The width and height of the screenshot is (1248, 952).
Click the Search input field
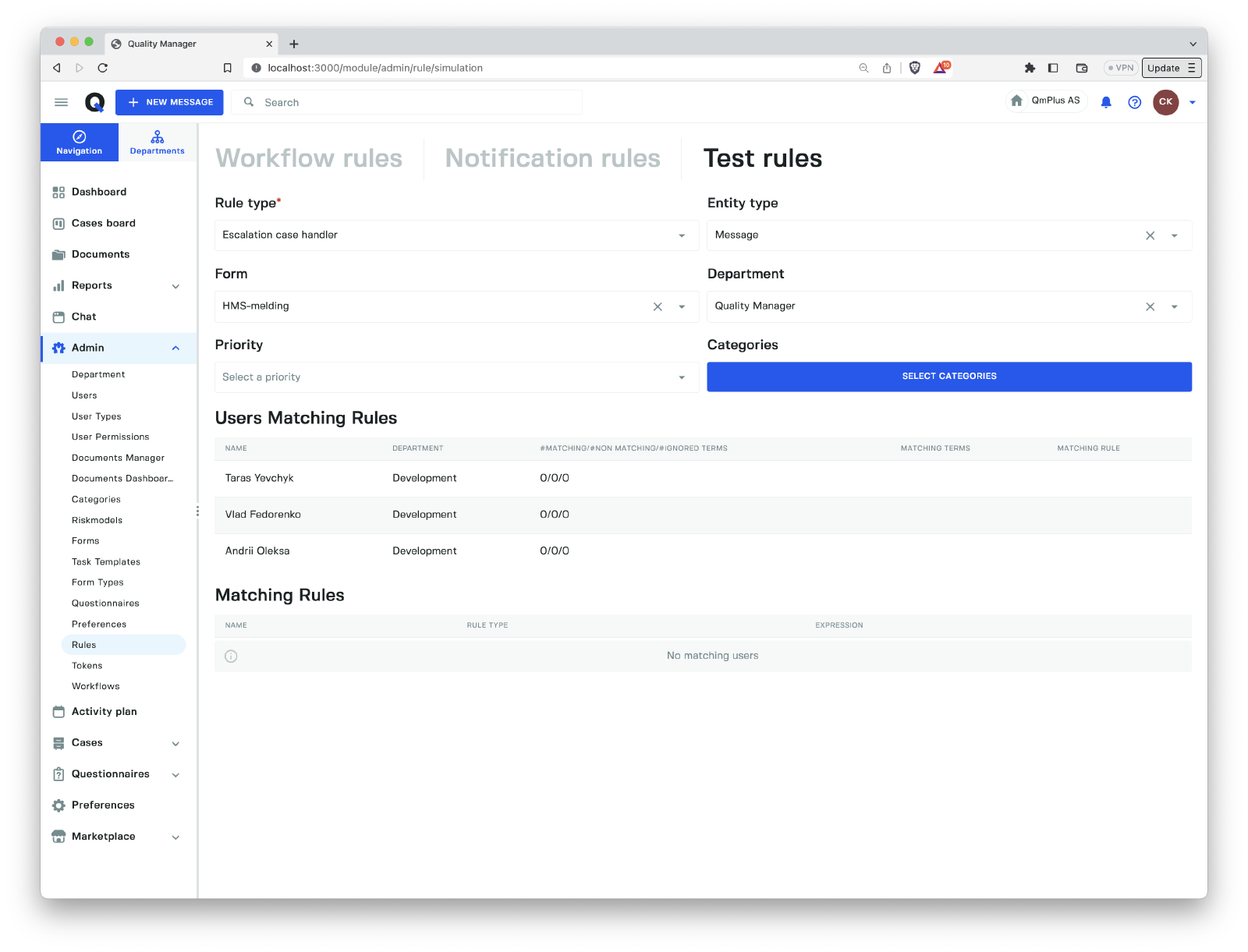pyautogui.click(x=413, y=102)
